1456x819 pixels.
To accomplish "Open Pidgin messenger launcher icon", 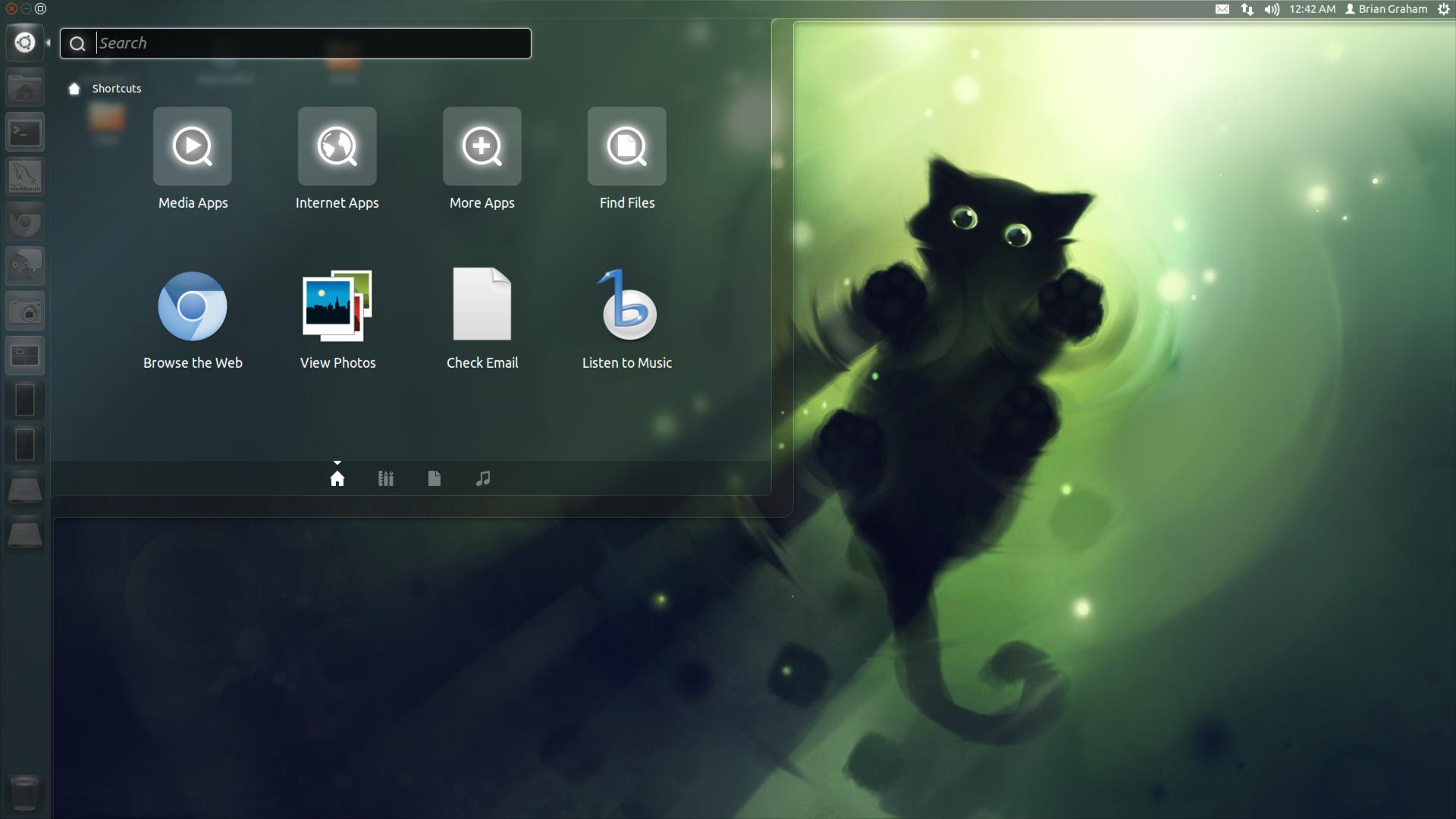I will pos(25,266).
